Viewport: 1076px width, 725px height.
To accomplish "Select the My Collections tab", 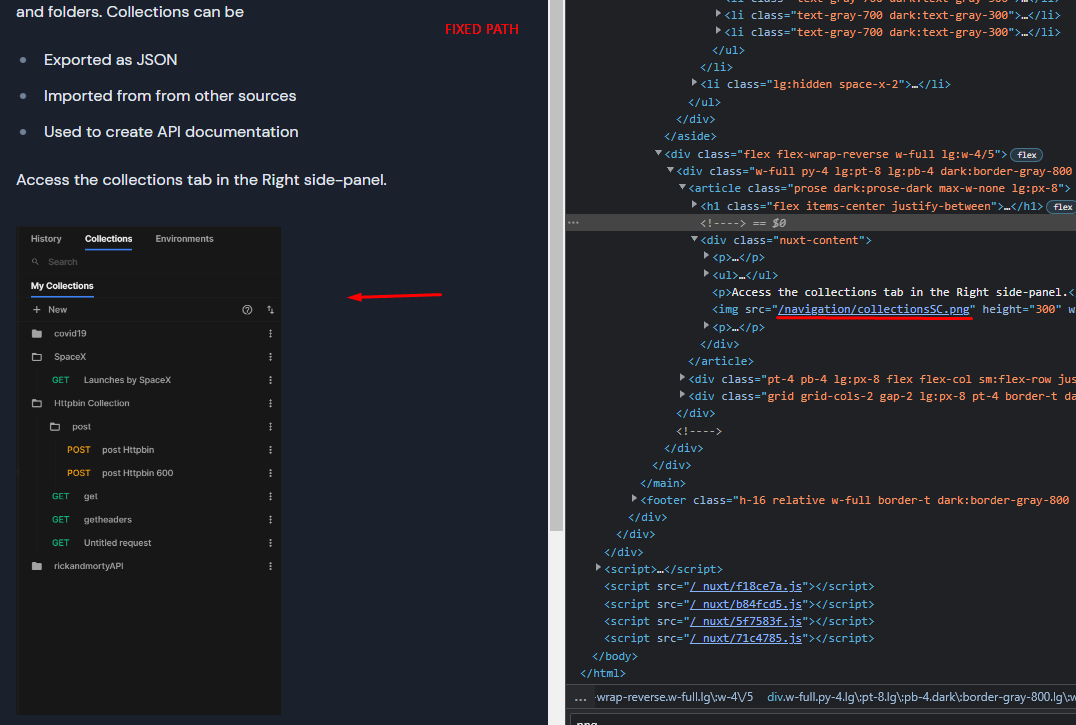I will (62, 286).
